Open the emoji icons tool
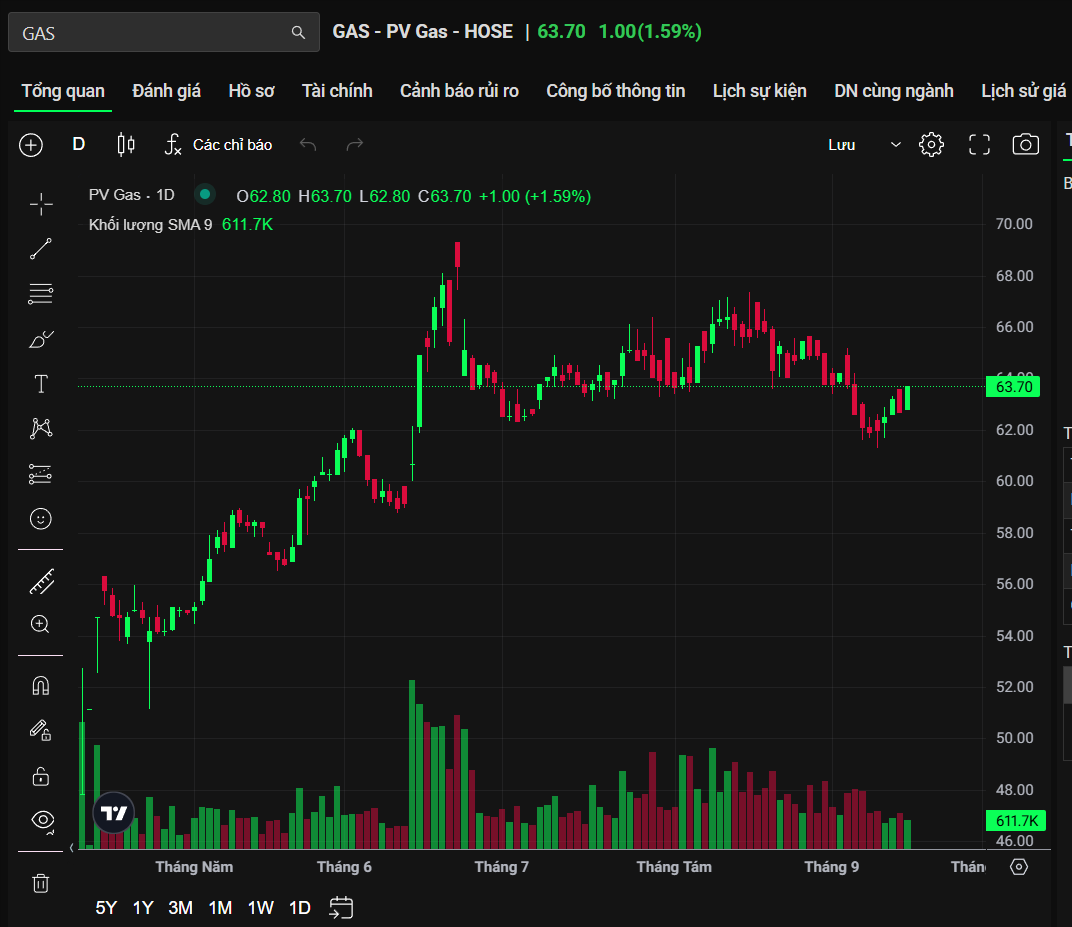 coord(41,519)
